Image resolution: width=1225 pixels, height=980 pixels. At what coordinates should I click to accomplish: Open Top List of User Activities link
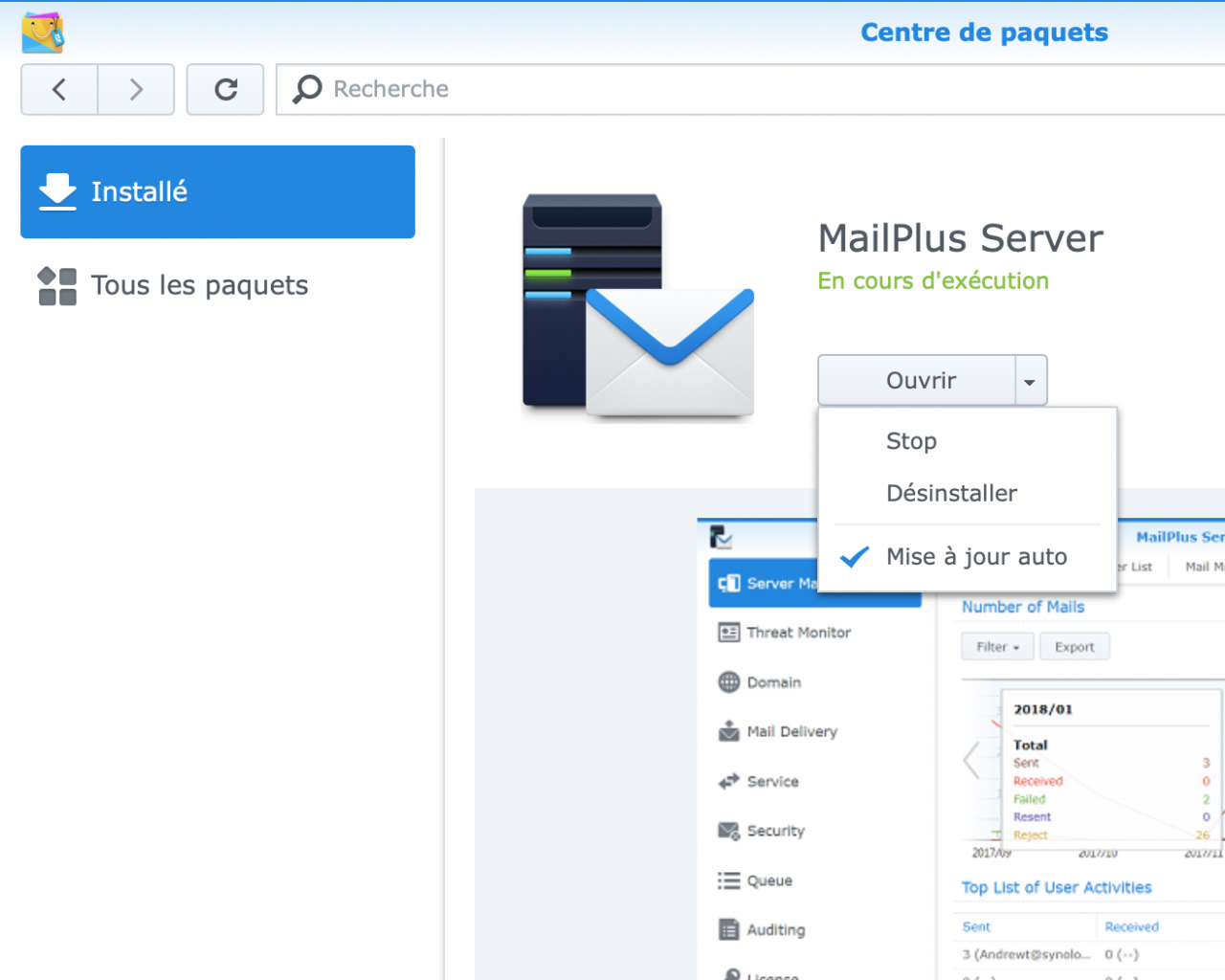coord(1056,887)
